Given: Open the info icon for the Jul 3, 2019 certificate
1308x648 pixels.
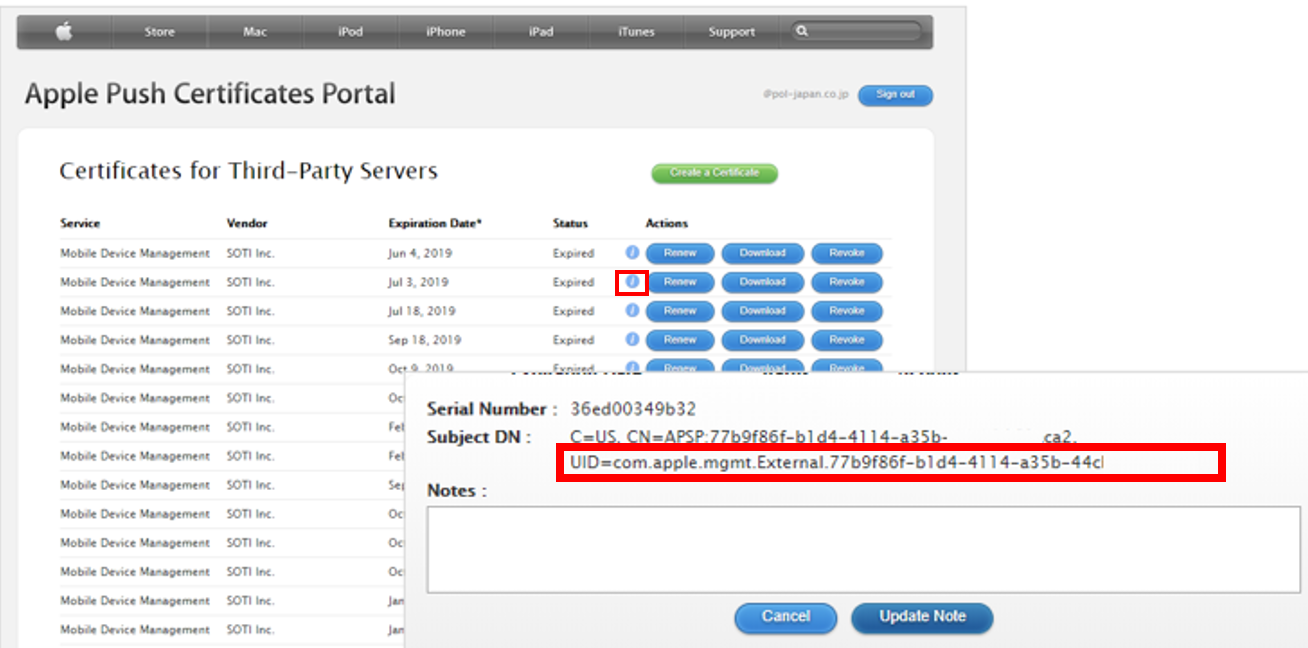Looking at the screenshot, I should click(632, 282).
